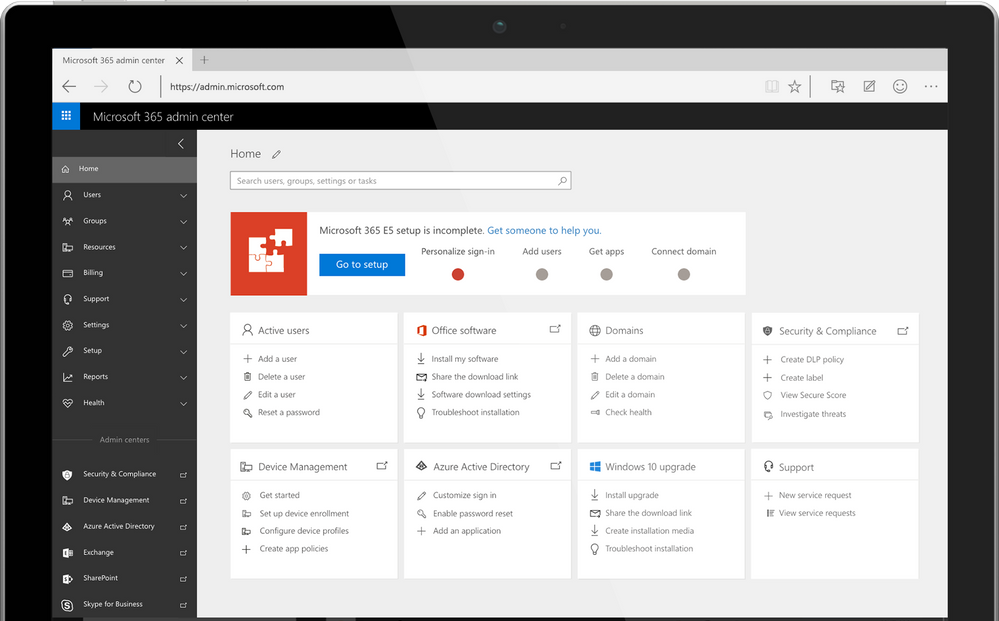
Task: Click Add a user link
Action: click(277, 359)
